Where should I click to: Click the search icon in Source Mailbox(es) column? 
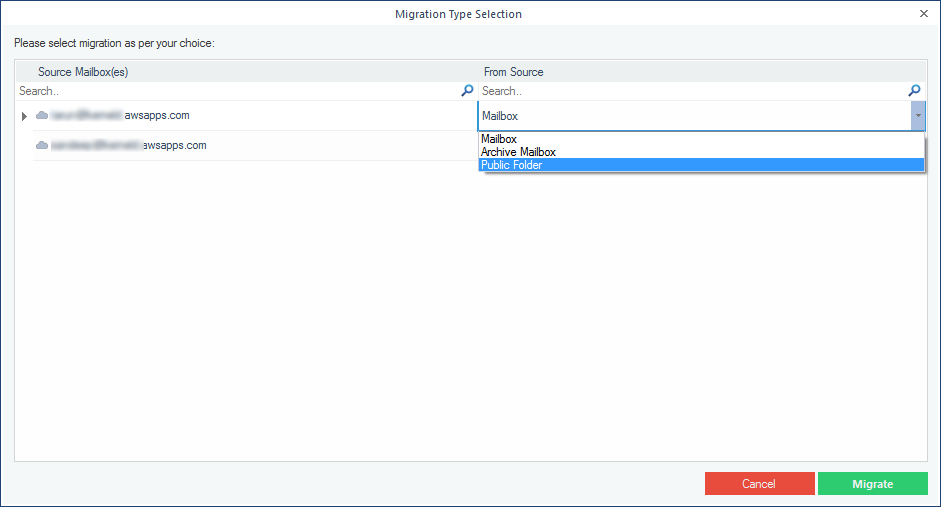[x=467, y=91]
